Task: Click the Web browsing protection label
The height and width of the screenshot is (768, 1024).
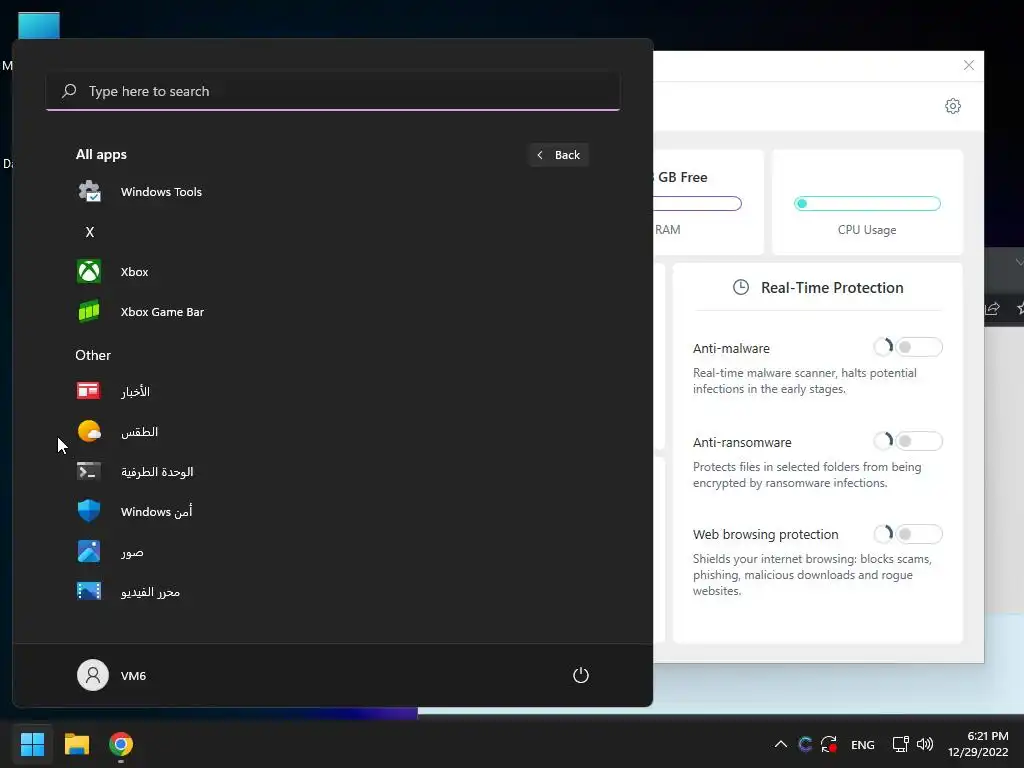Action: (765, 534)
